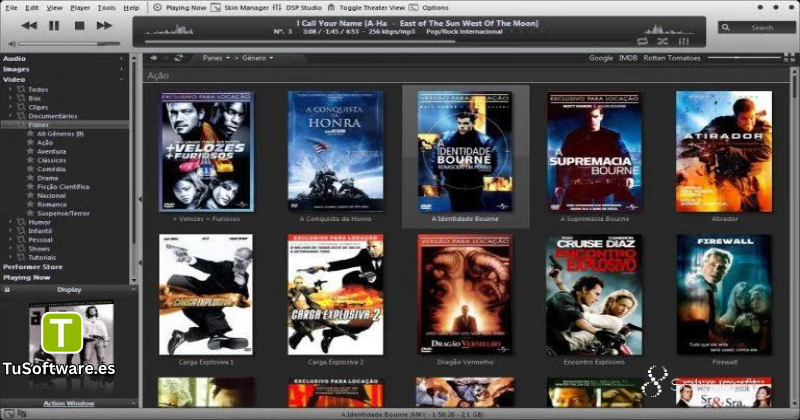This screenshot has height=420, width=800.
Task: Skip to previous track button
Action: (x=29, y=26)
